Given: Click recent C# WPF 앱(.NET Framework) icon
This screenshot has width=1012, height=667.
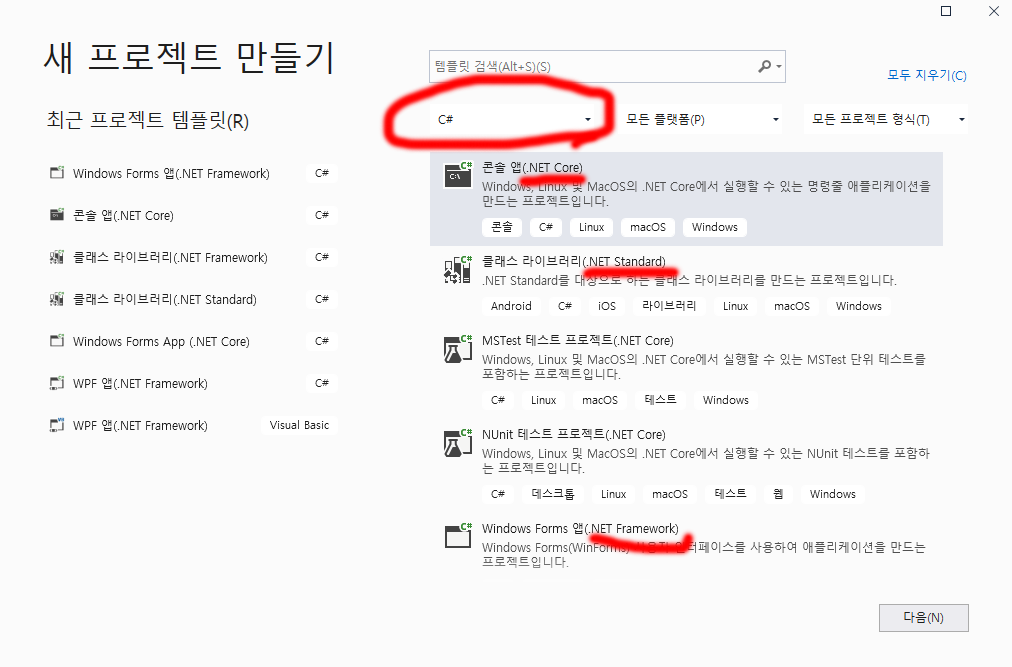Looking at the screenshot, I should [x=57, y=383].
